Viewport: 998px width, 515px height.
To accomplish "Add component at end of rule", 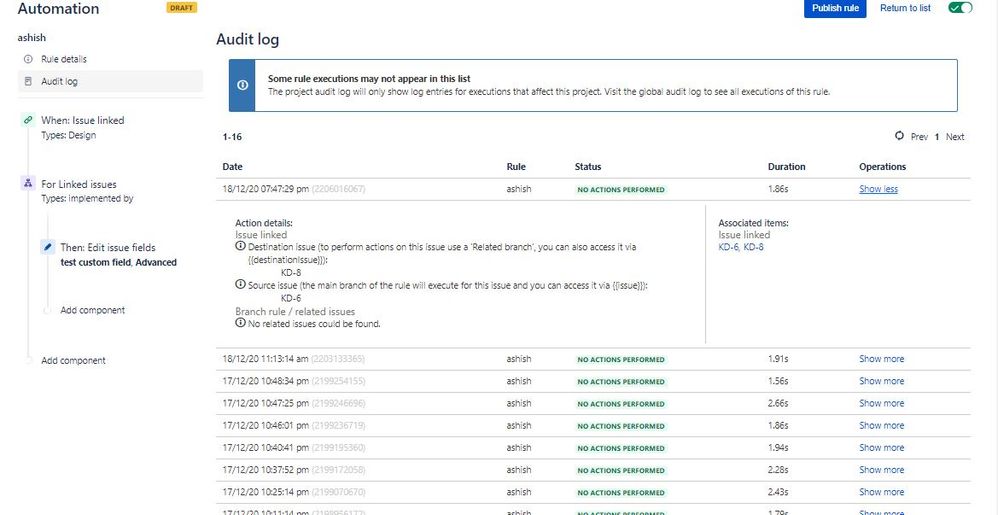I will coord(73,361).
